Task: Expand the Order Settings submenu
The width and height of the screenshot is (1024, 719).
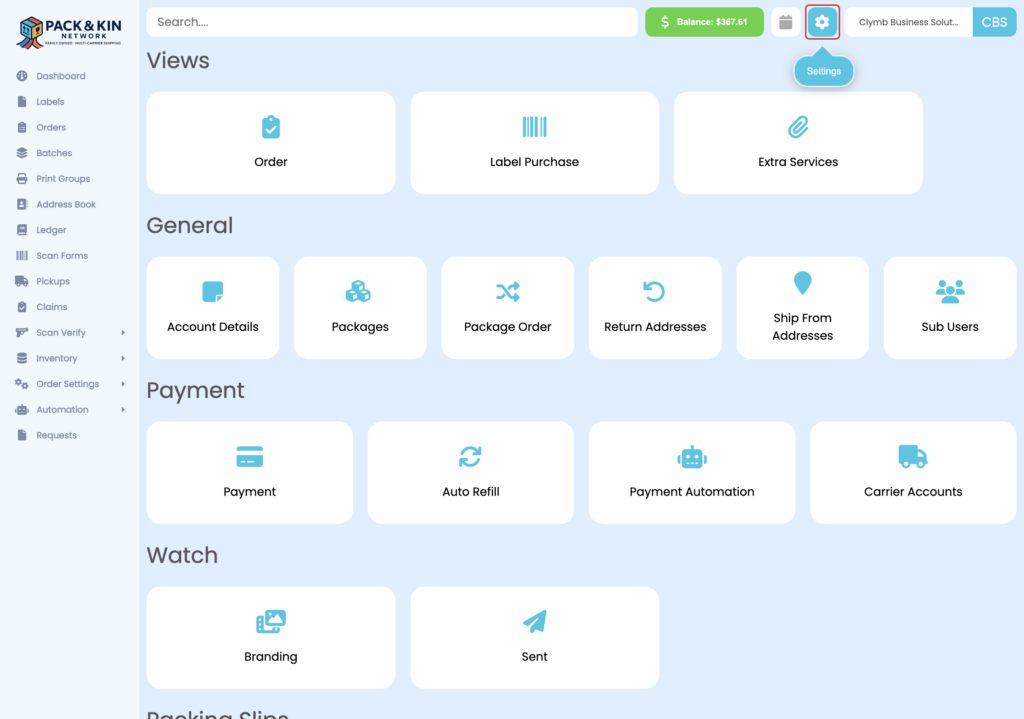Action: (65, 383)
